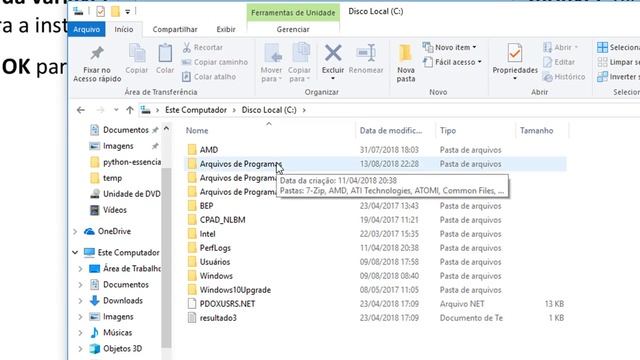This screenshot has width=640, height=360.
Task: Switch to the Exibir tab
Action: click(226, 29)
